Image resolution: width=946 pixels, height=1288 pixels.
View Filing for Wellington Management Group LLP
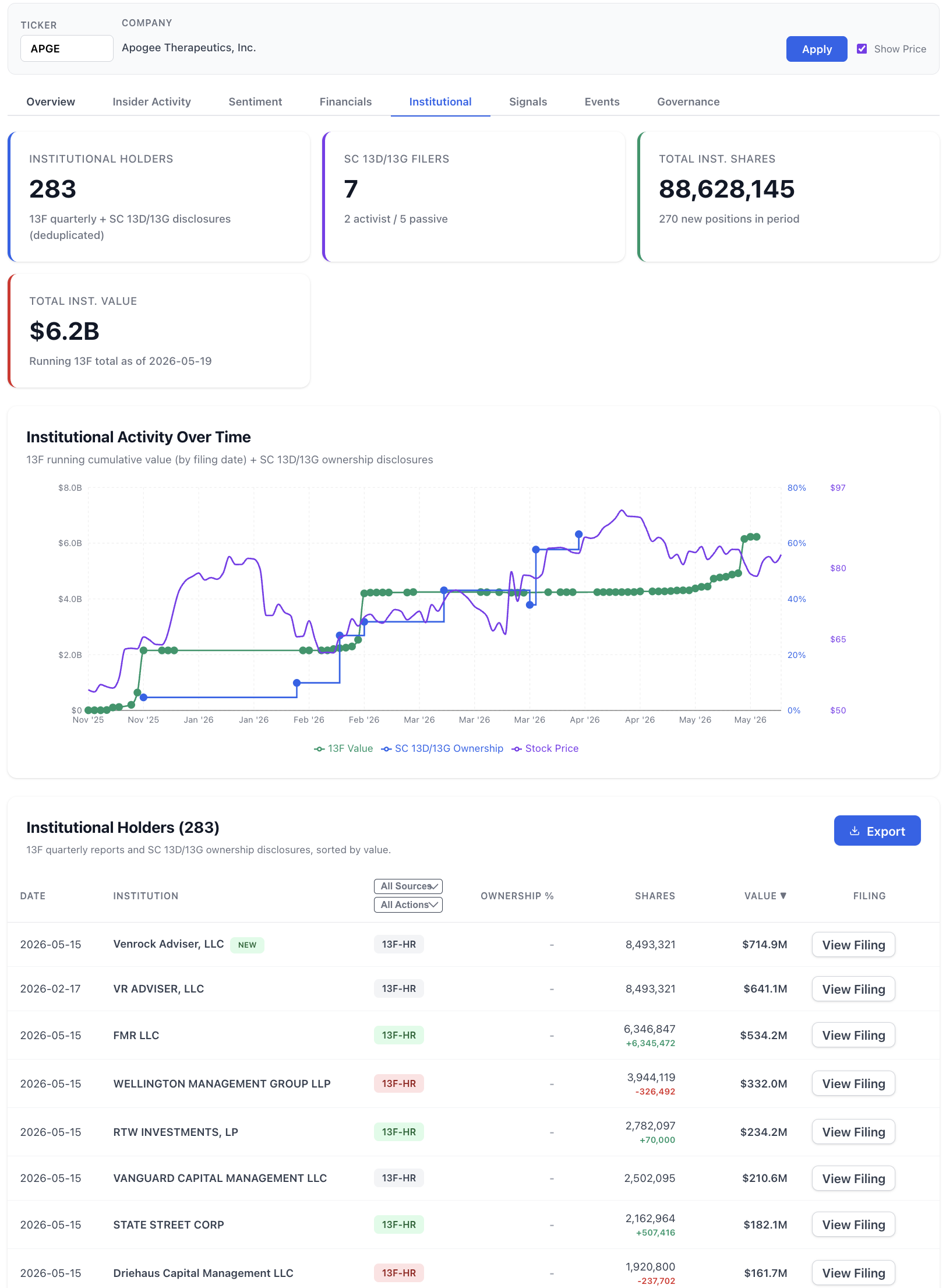(x=853, y=1083)
